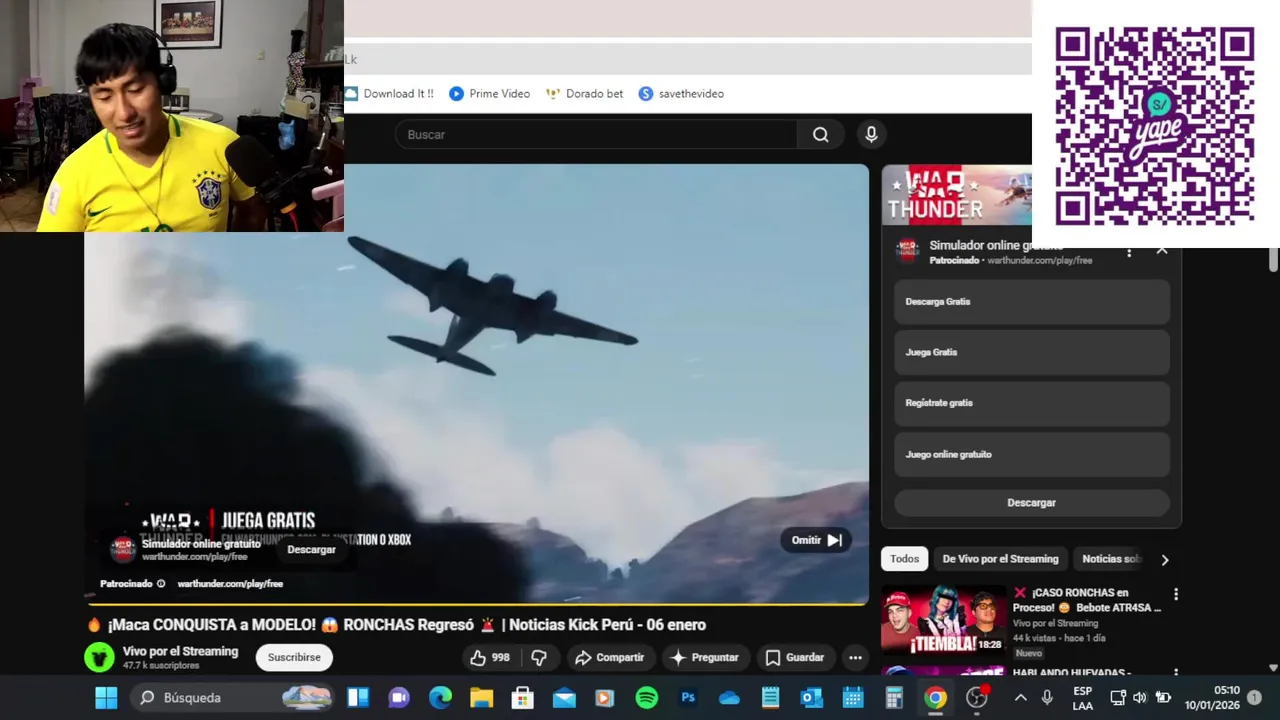Launch Microsoft Store from the taskbar
This screenshot has width=1280, height=720.
point(522,697)
